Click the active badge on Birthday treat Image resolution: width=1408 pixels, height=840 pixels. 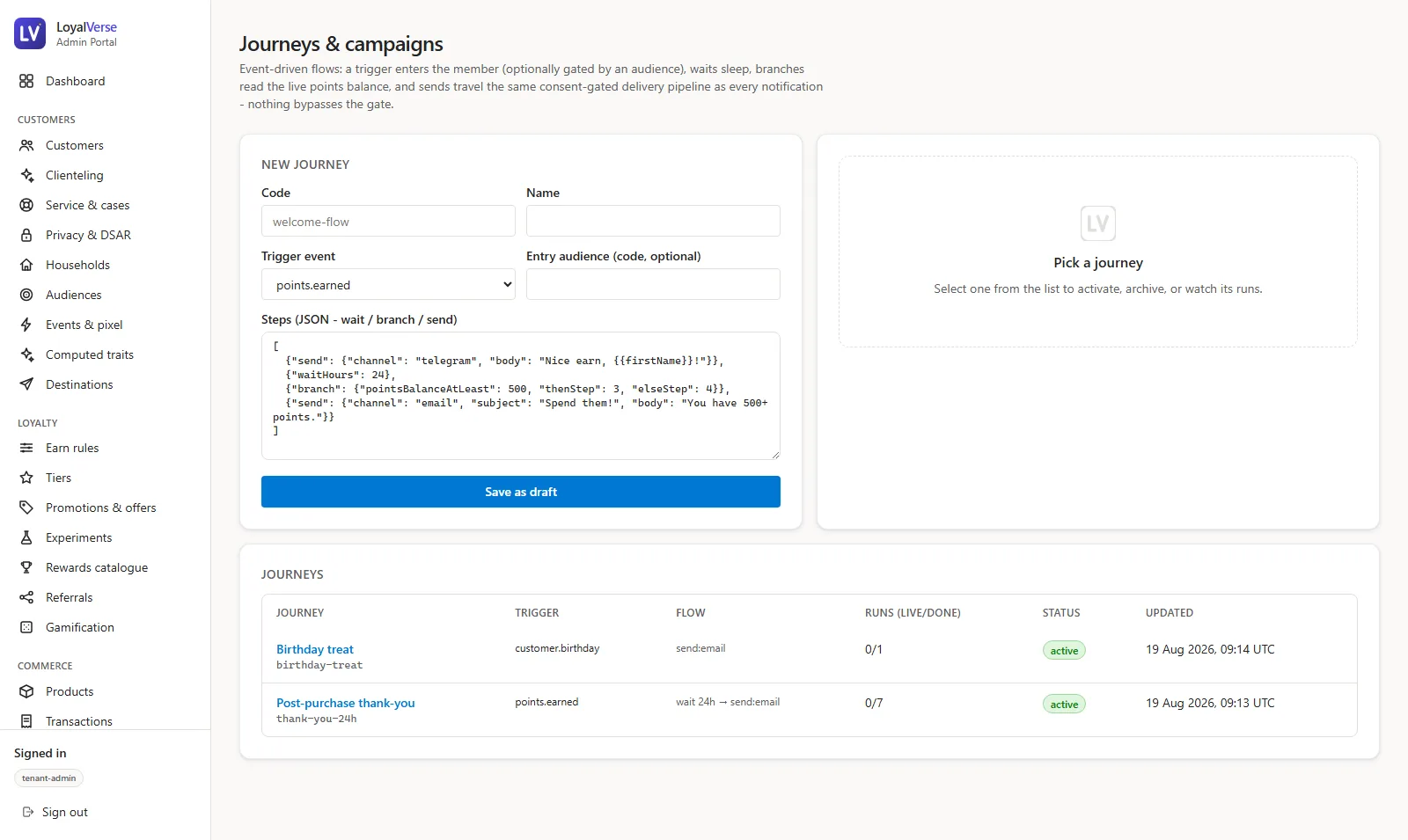(1064, 651)
